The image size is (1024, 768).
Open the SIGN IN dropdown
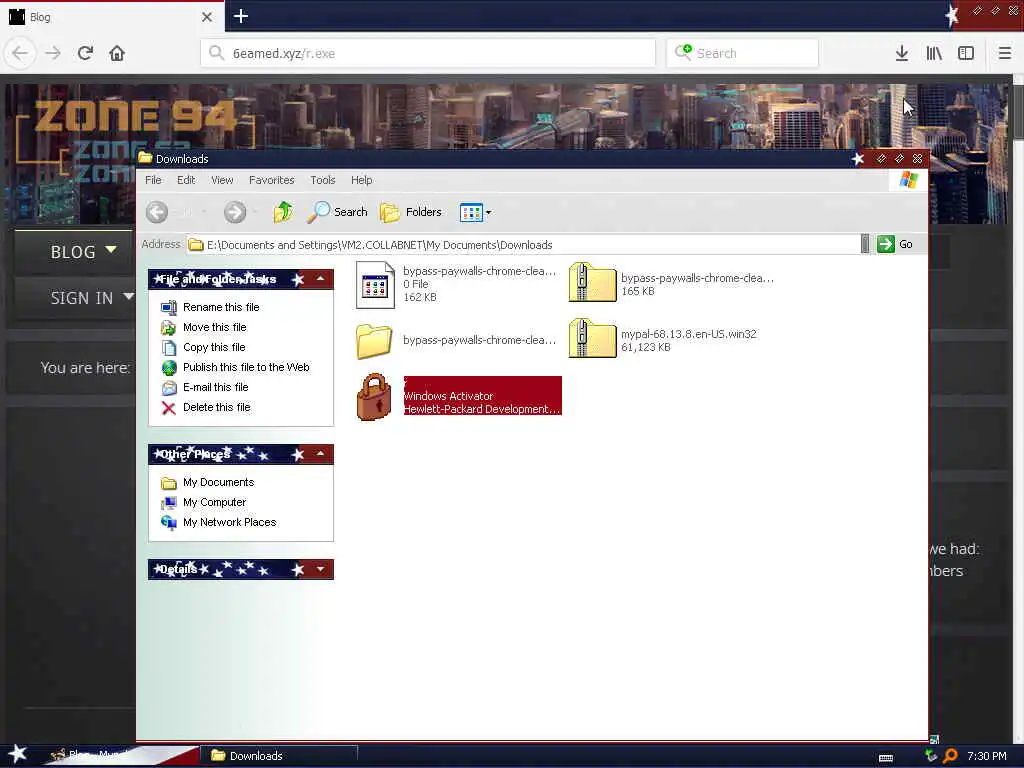point(91,298)
